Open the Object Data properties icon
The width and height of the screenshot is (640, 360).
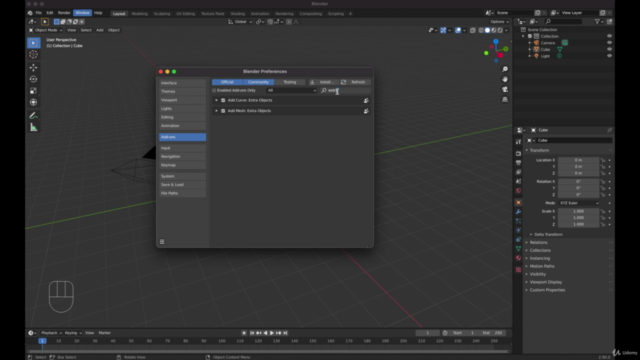pyautogui.click(x=518, y=249)
